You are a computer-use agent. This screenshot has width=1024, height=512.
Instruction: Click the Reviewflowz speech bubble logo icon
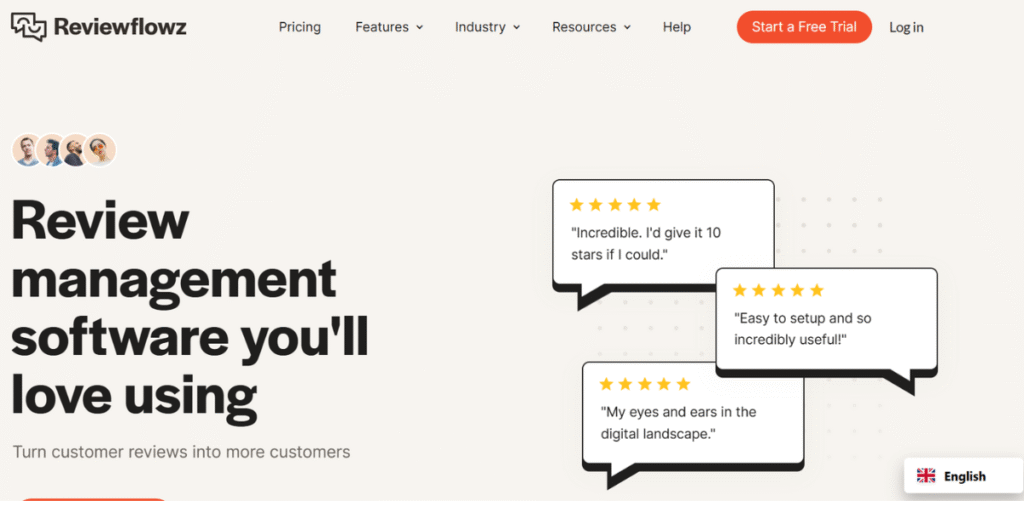click(28, 27)
